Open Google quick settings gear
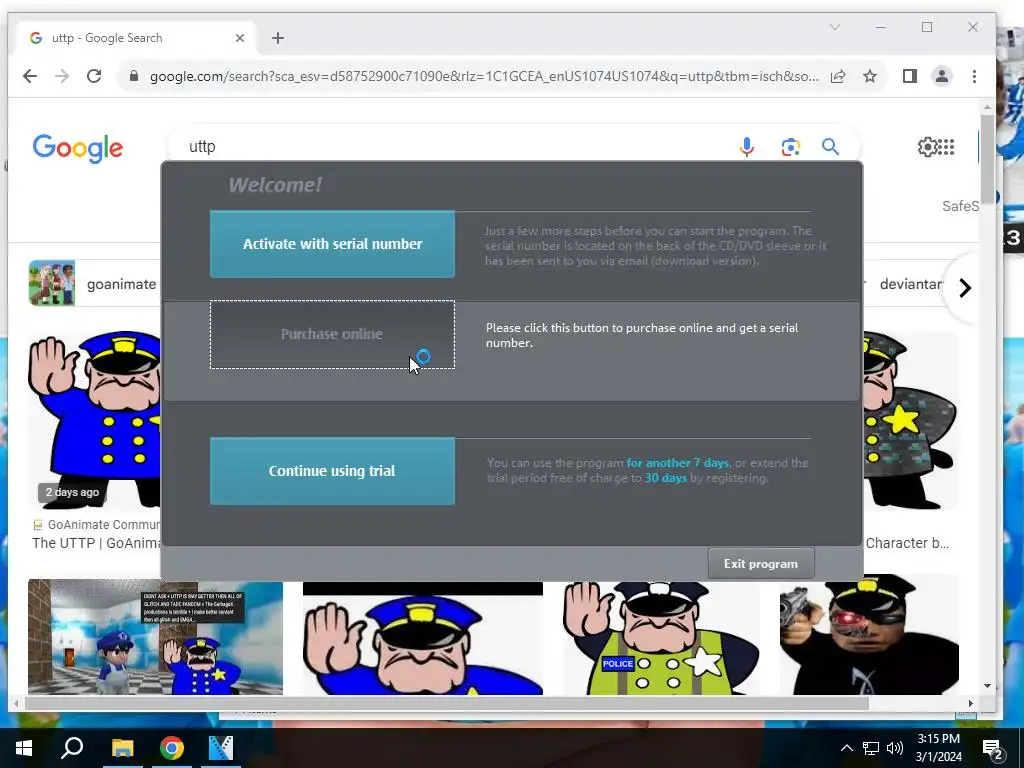The height and width of the screenshot is (768, 1024). click(x=927, y=147)
